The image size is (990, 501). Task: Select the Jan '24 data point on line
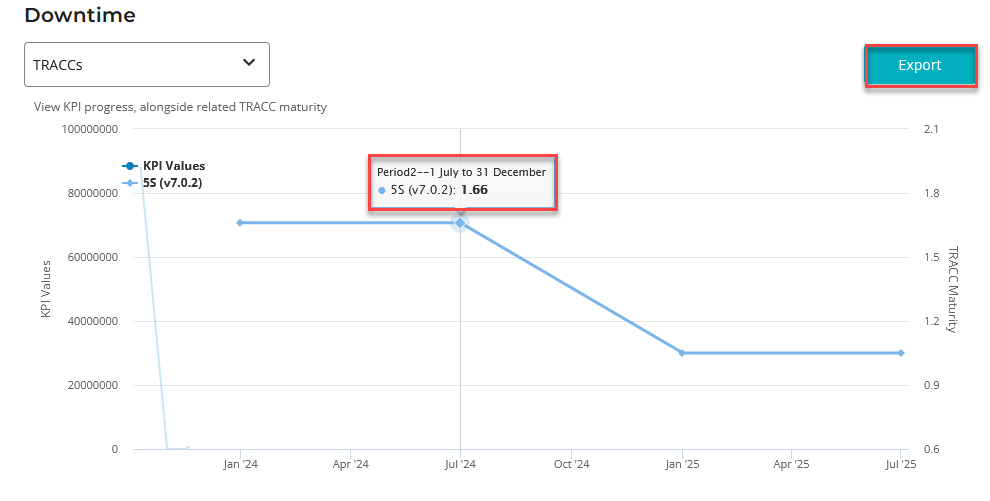point(240,223)
